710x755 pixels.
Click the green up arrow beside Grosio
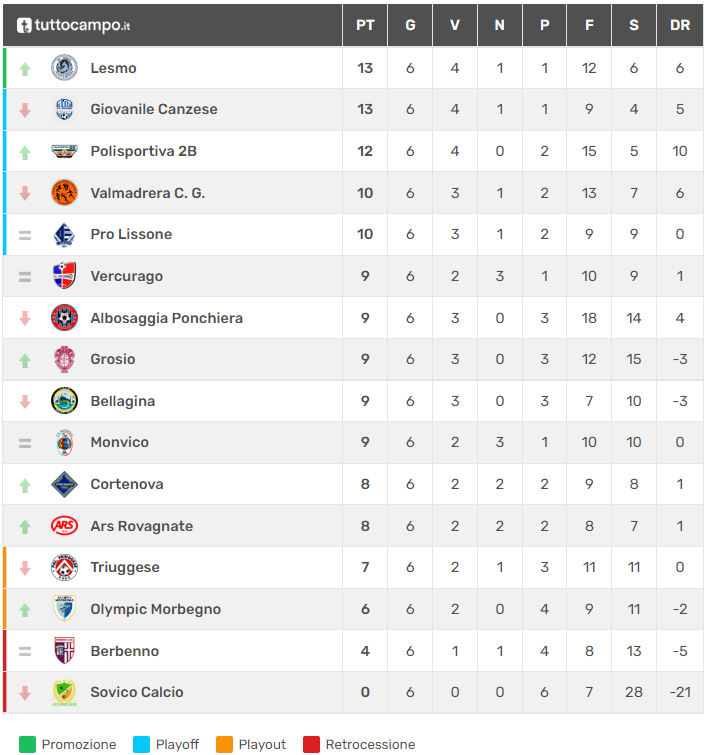(25, 360)
